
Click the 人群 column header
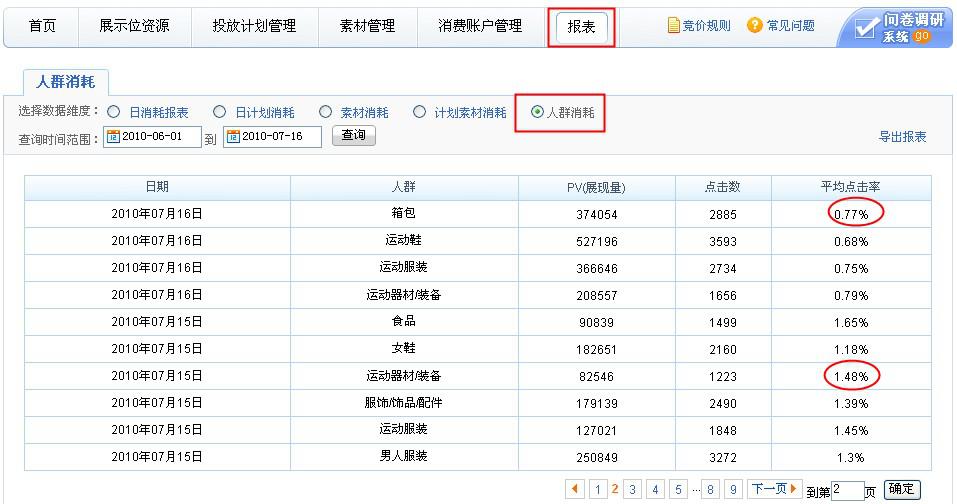pos(403,187)
